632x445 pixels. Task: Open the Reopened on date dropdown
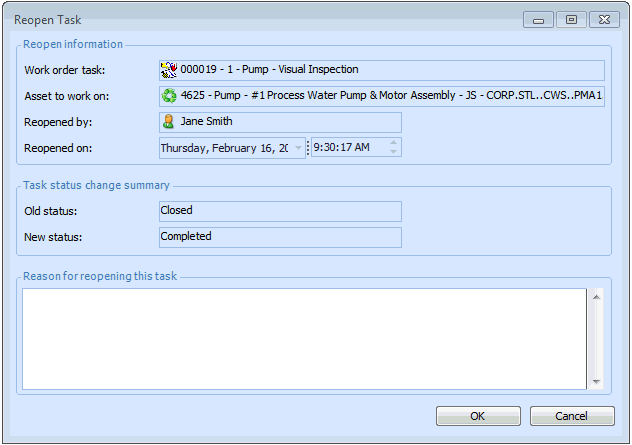(x=298, y=148)
